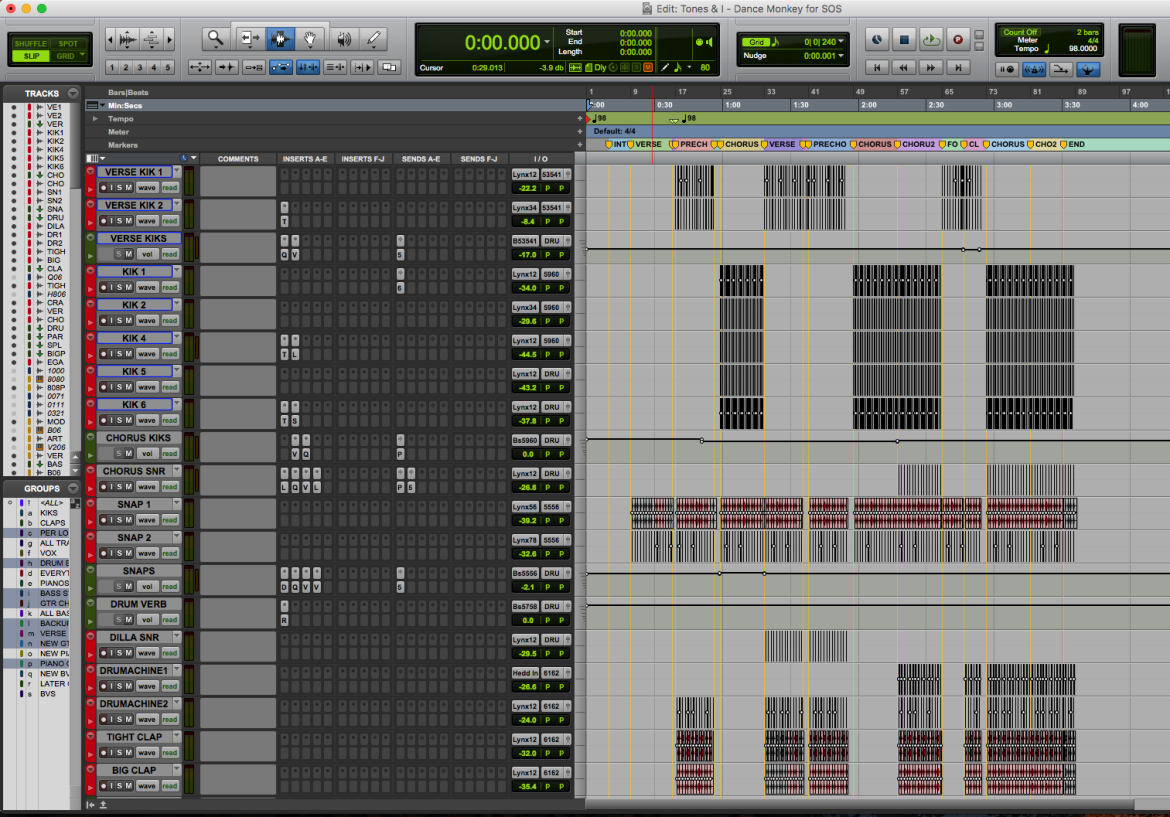1170x817 pixels.
Task: Jump to end with Go to End button
Action: pos(958,68)
